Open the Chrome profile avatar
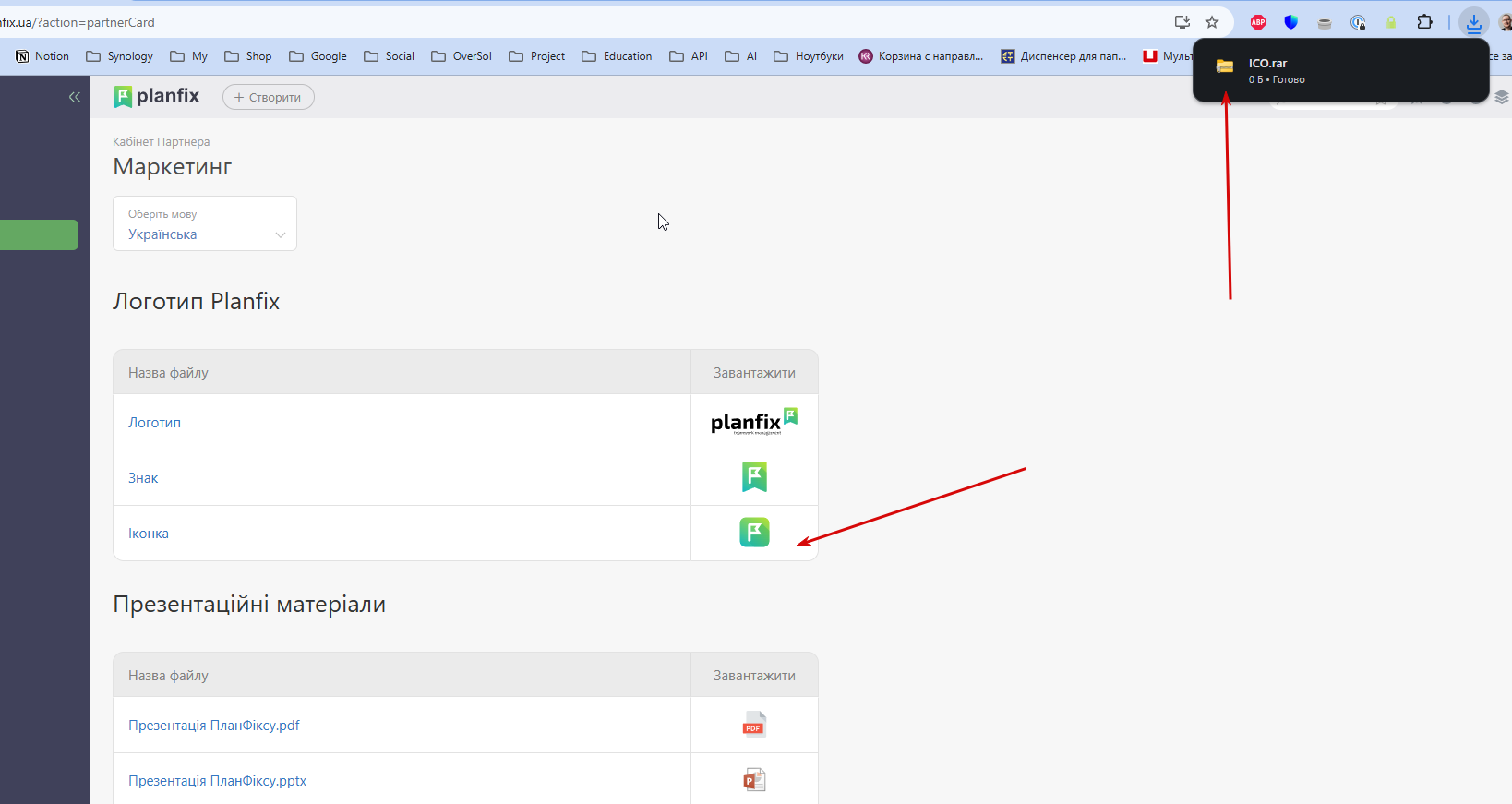 [1505, 22]
